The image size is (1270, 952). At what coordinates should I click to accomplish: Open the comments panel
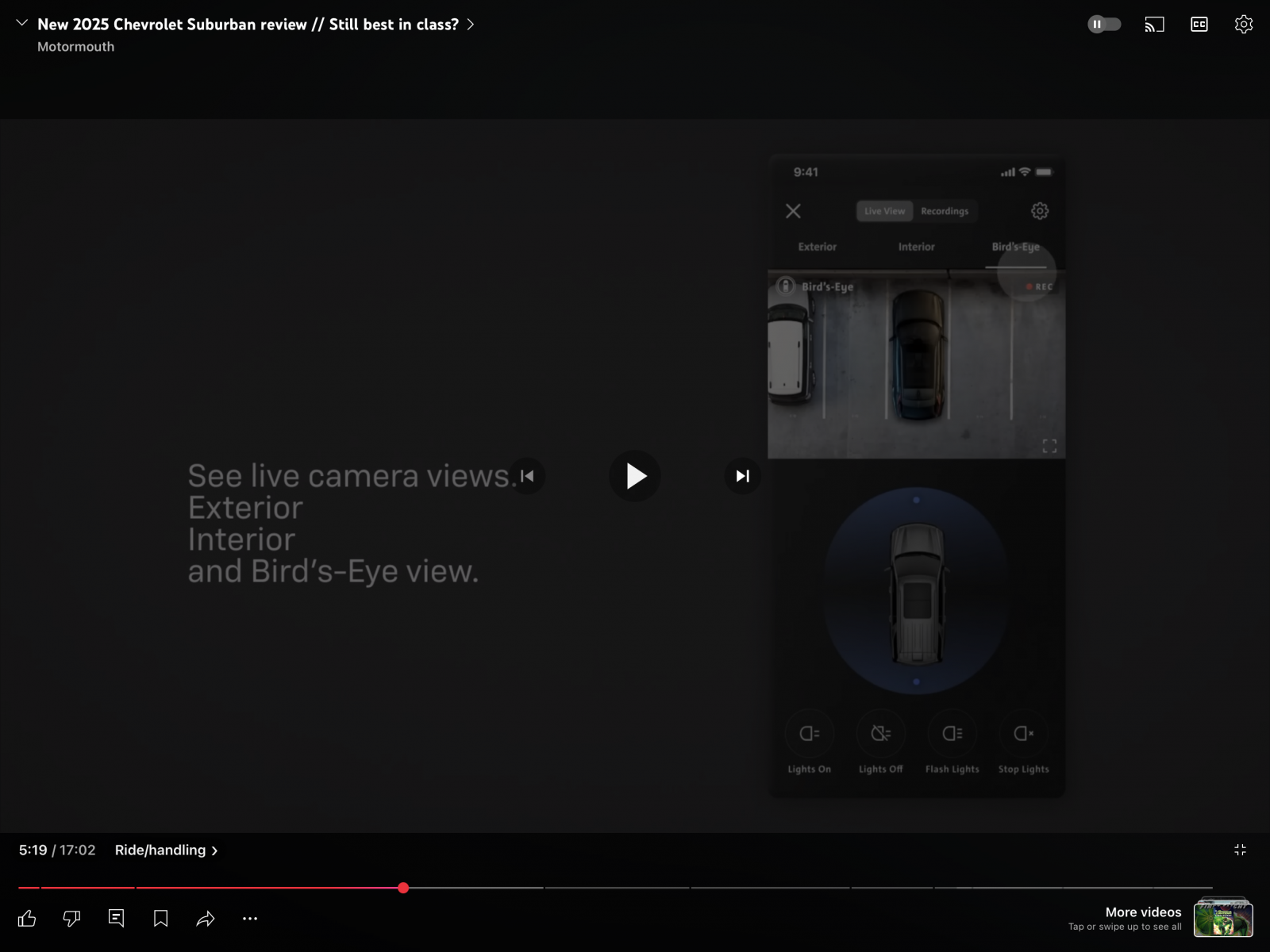(x=116, y=919)
